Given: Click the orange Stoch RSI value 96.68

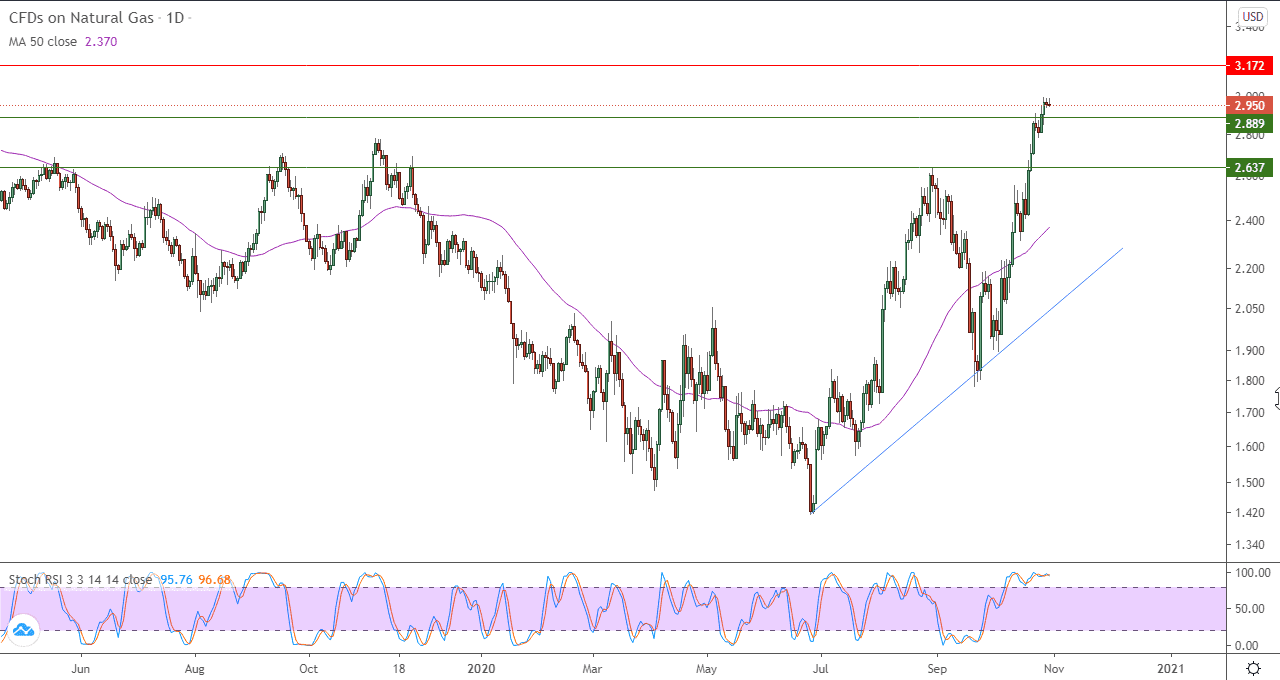Looking at the screenshot, I should tap(214, 580).
